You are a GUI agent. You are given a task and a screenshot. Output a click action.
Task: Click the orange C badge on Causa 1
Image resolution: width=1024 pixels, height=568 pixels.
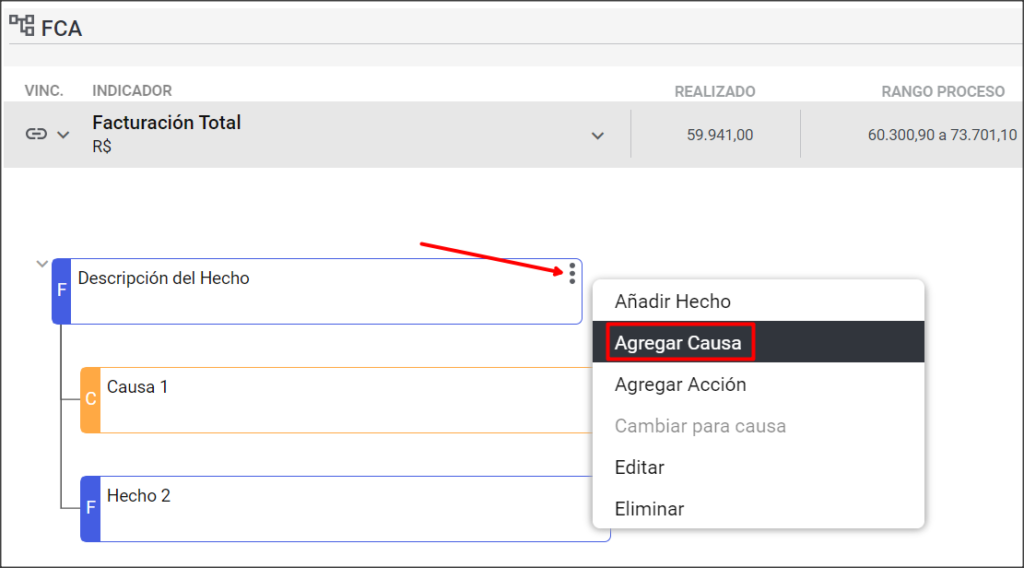click(x=90, y=400)
